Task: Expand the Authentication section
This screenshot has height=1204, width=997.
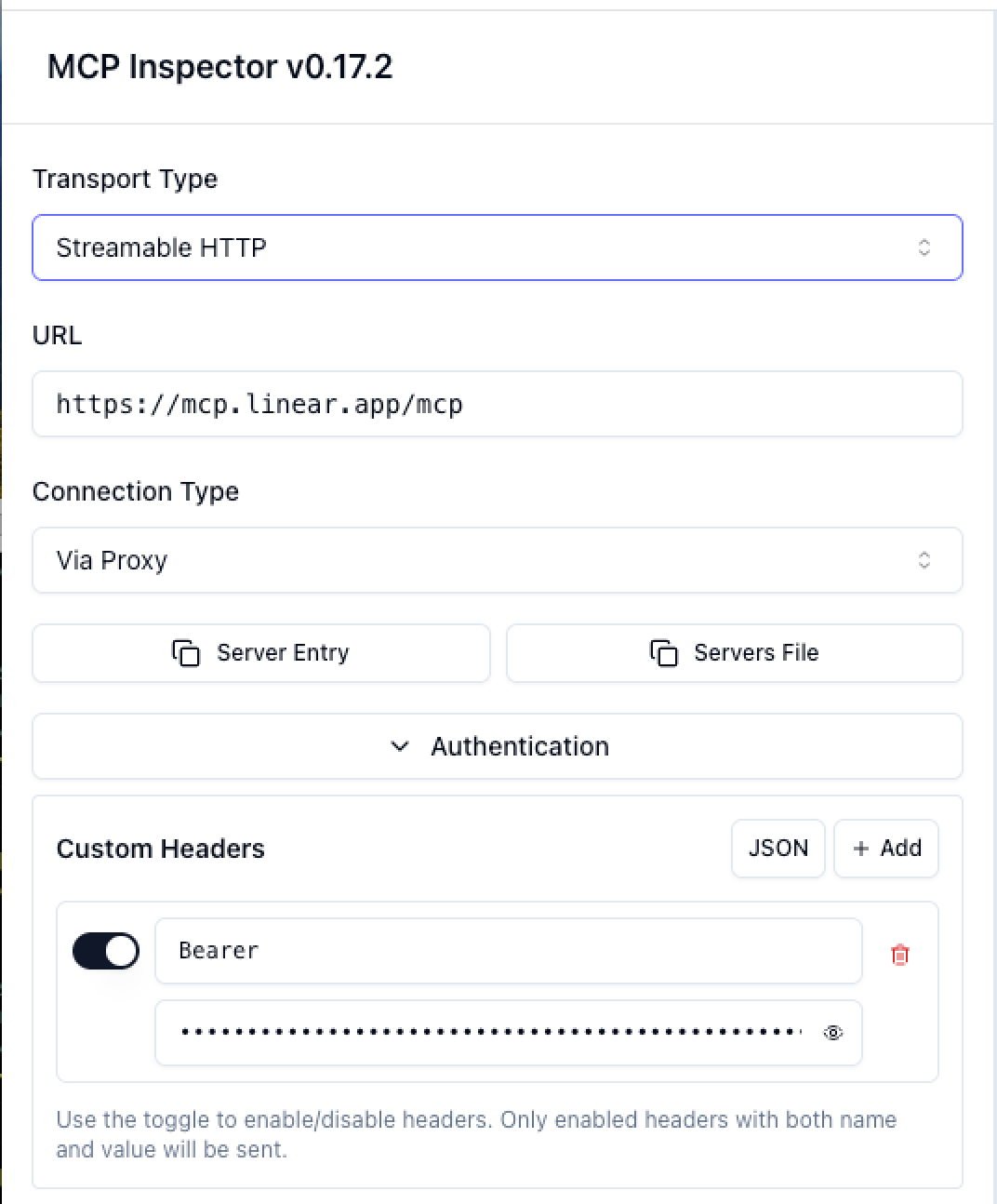Action: point(497,746)
